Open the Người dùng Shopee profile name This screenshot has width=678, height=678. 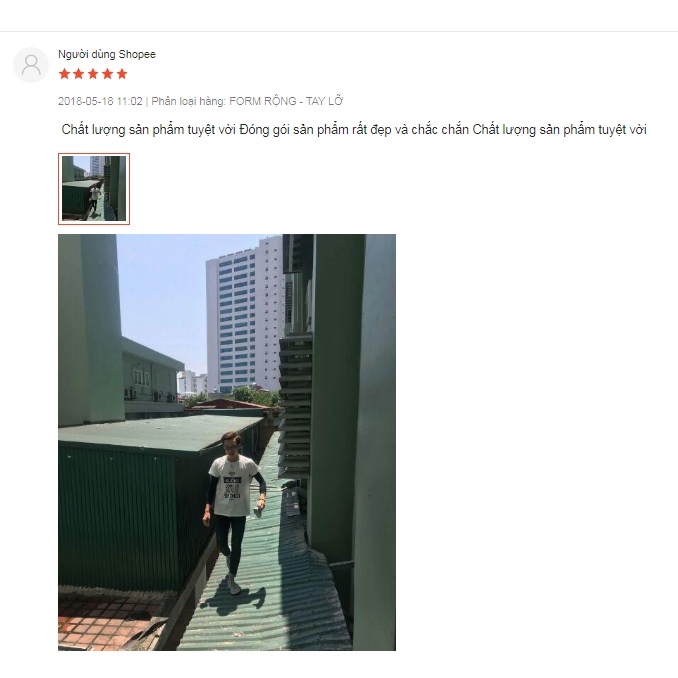click(x=107, y=54)
